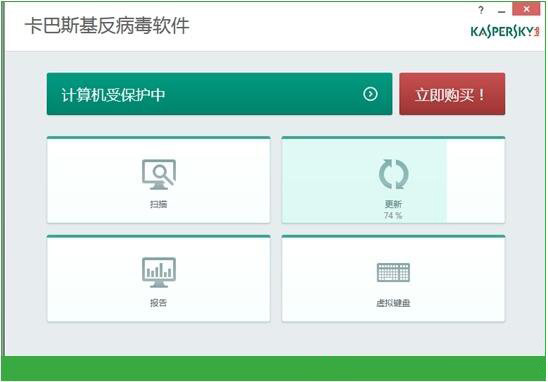Open the scan (扫描) monitor icon
This screenshot has height=382, width=548.
coord(159,174)
